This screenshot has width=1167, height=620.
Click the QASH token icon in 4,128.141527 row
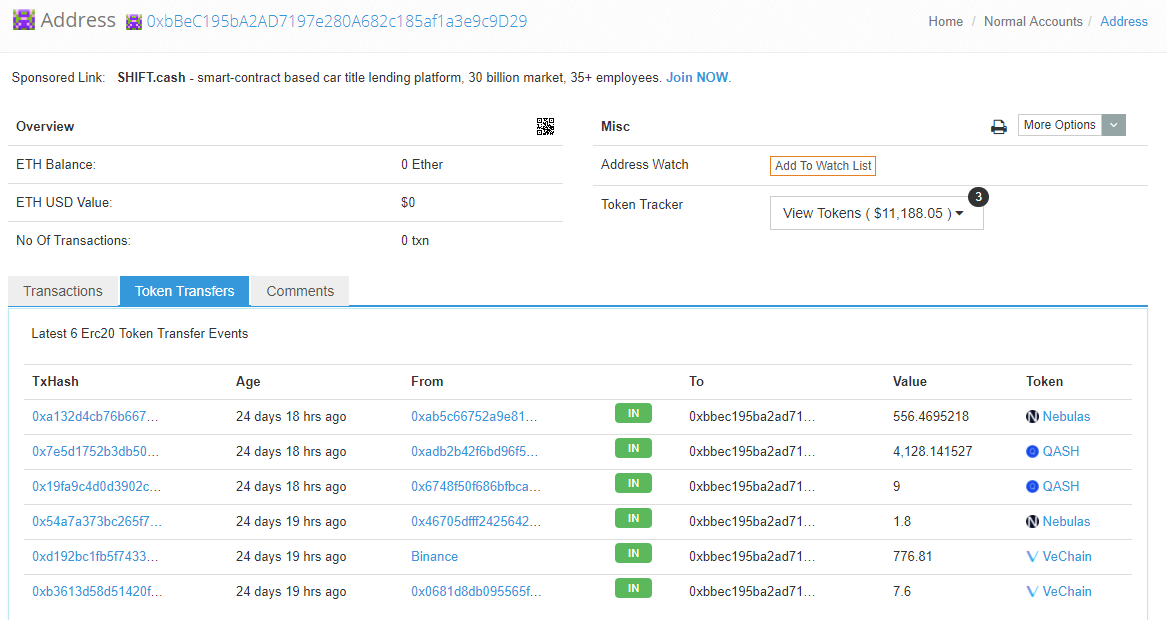(x=1032, y=451)
